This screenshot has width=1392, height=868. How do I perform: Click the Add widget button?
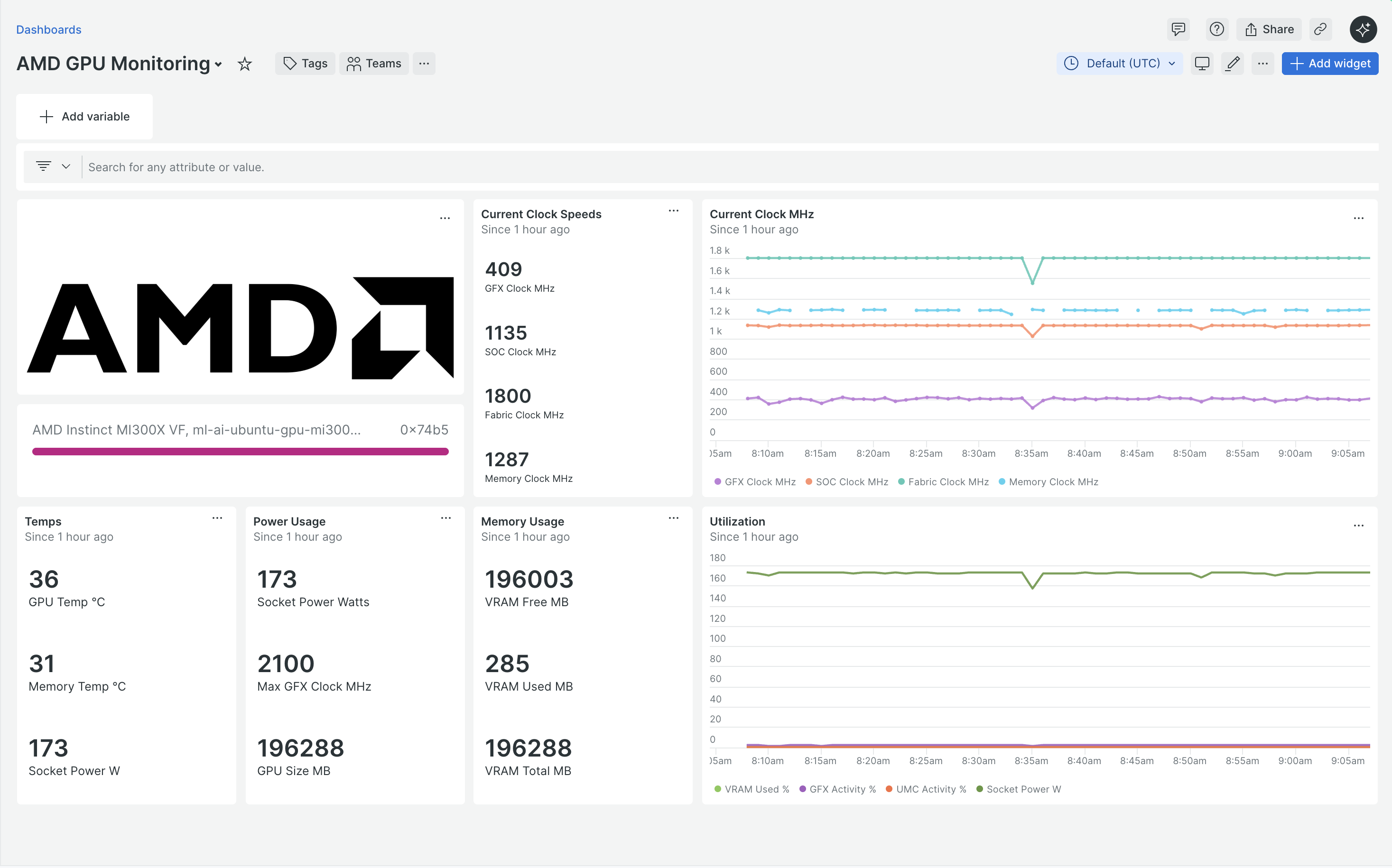[x=1329, y=64]
